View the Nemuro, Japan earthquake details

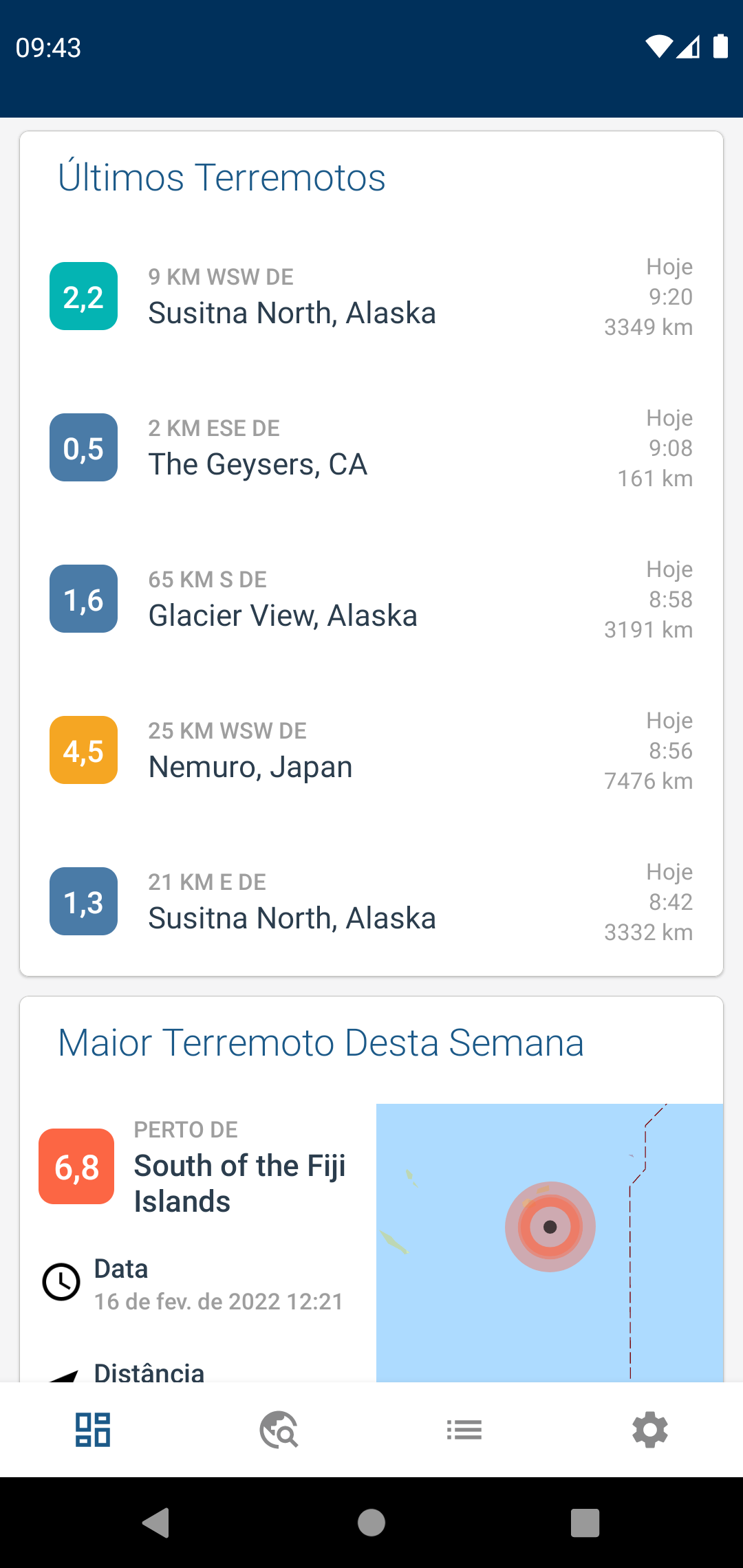click(371, 750)
